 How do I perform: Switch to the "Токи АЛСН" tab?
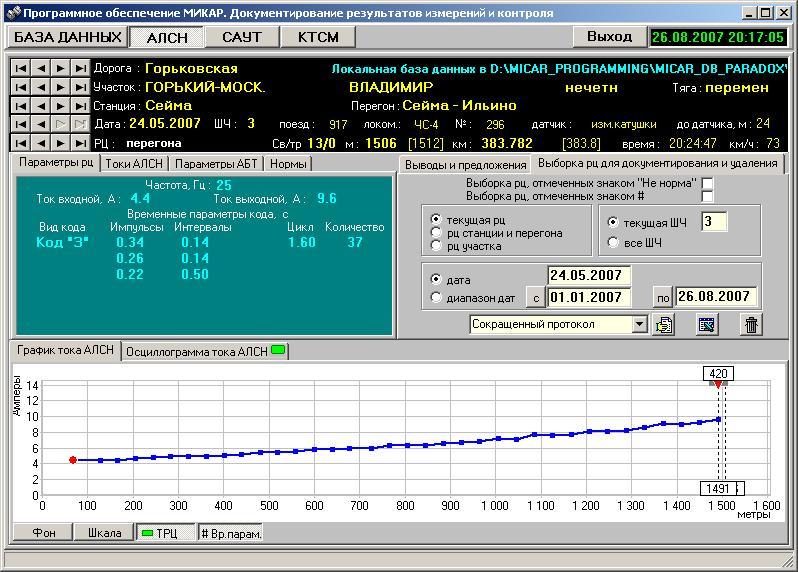[x=134, y=163]
